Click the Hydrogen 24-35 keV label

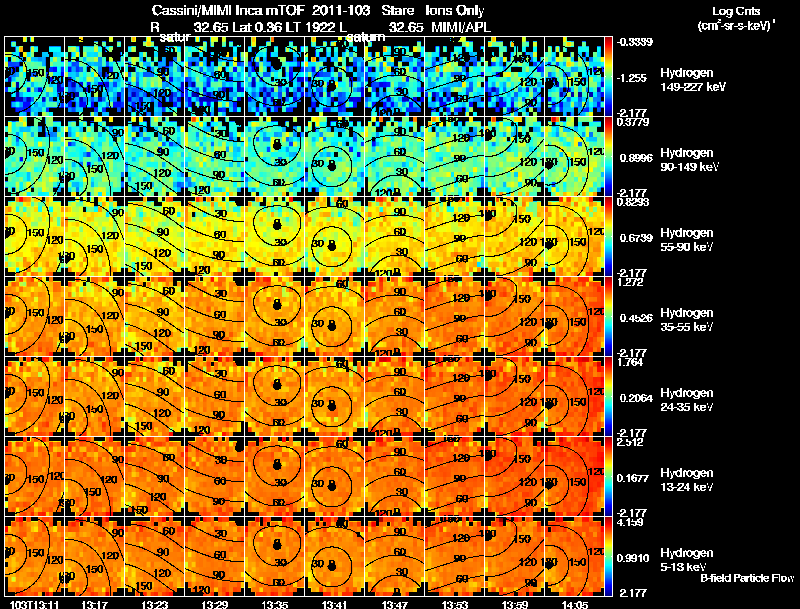tap(687, 400)
